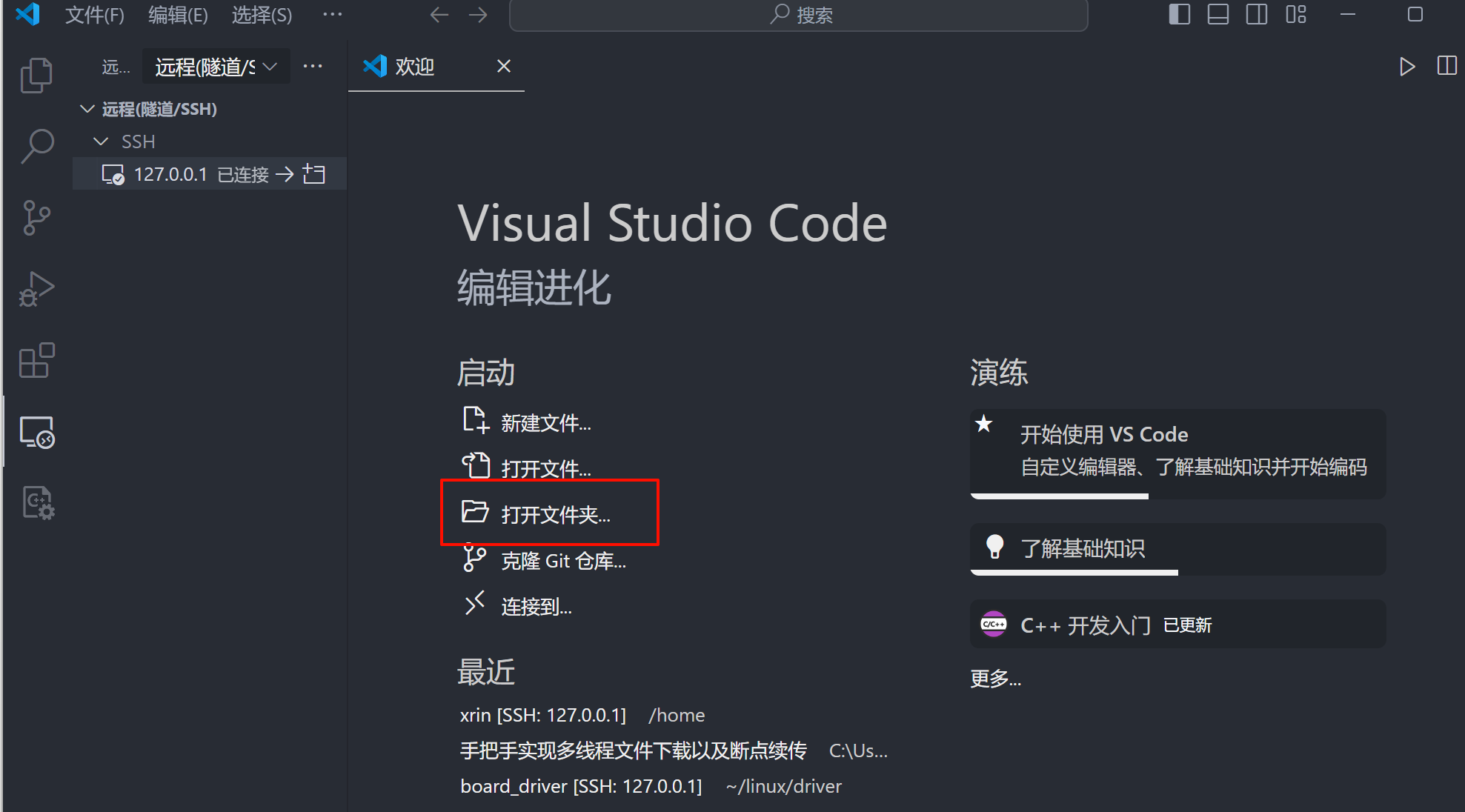Open the Extensions view
1465x812 pixels.
click(37, 360)
